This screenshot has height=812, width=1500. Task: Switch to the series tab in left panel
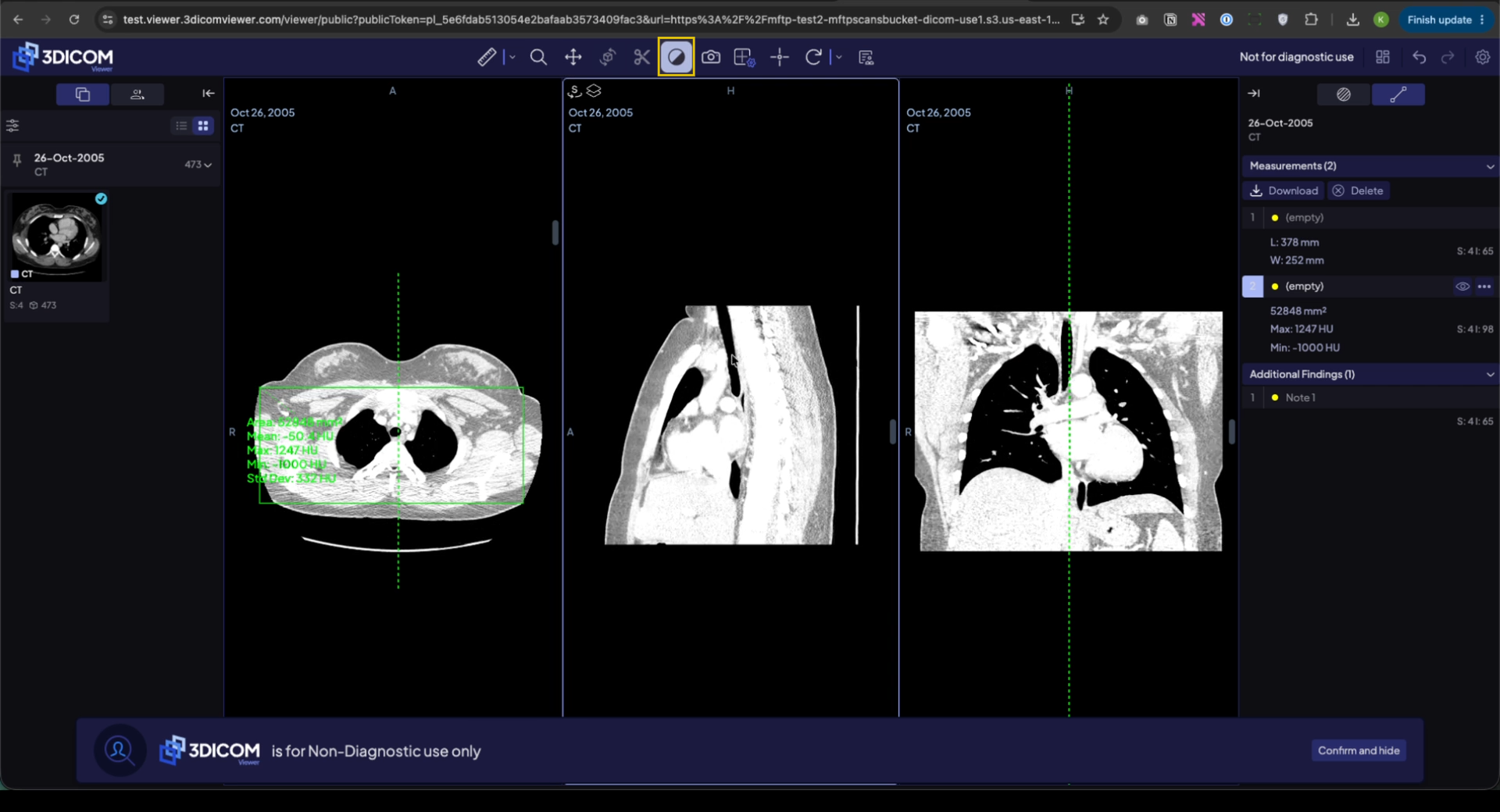[83, 94]
